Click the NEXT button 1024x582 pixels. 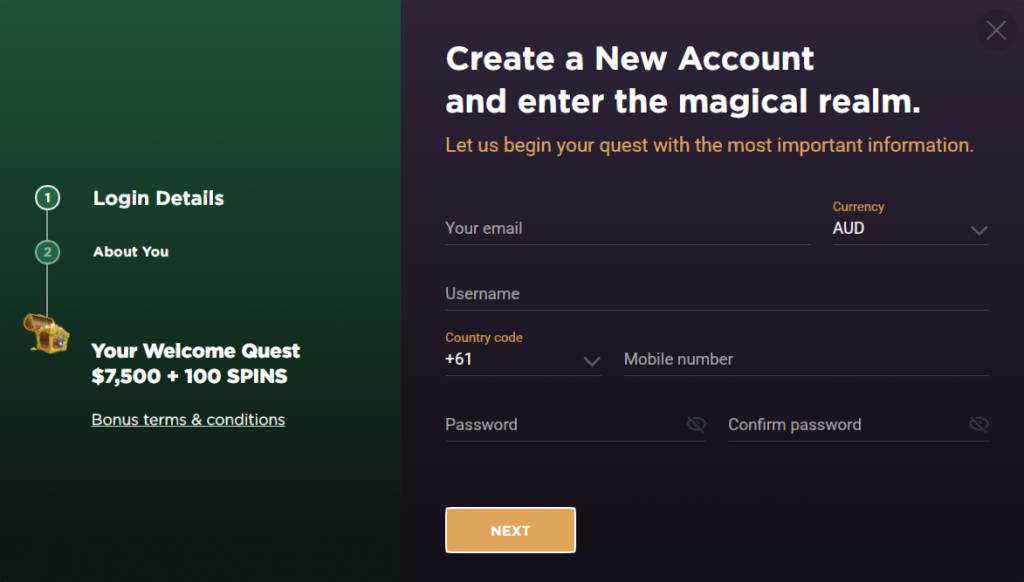pos(511,530)
